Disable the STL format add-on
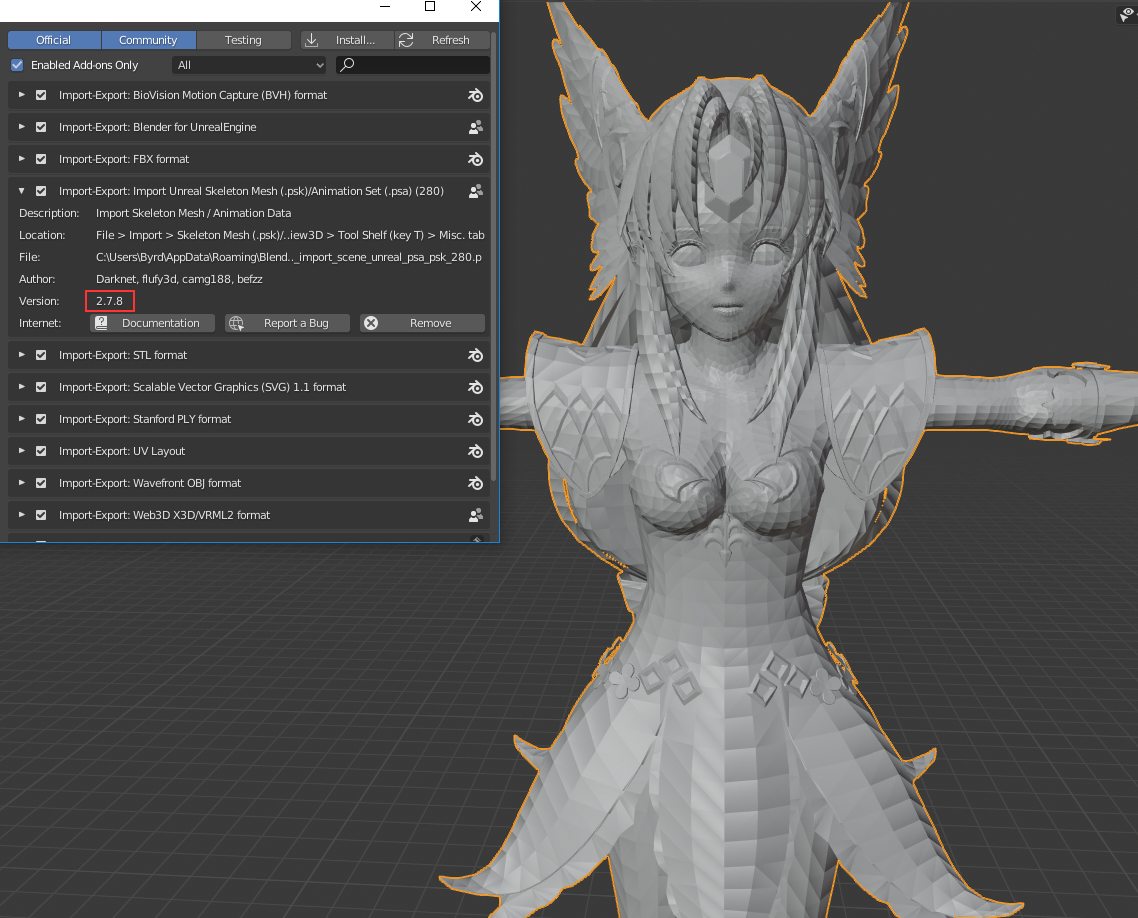This screenshot has height=918, width=1138. [x=41, y=355]
